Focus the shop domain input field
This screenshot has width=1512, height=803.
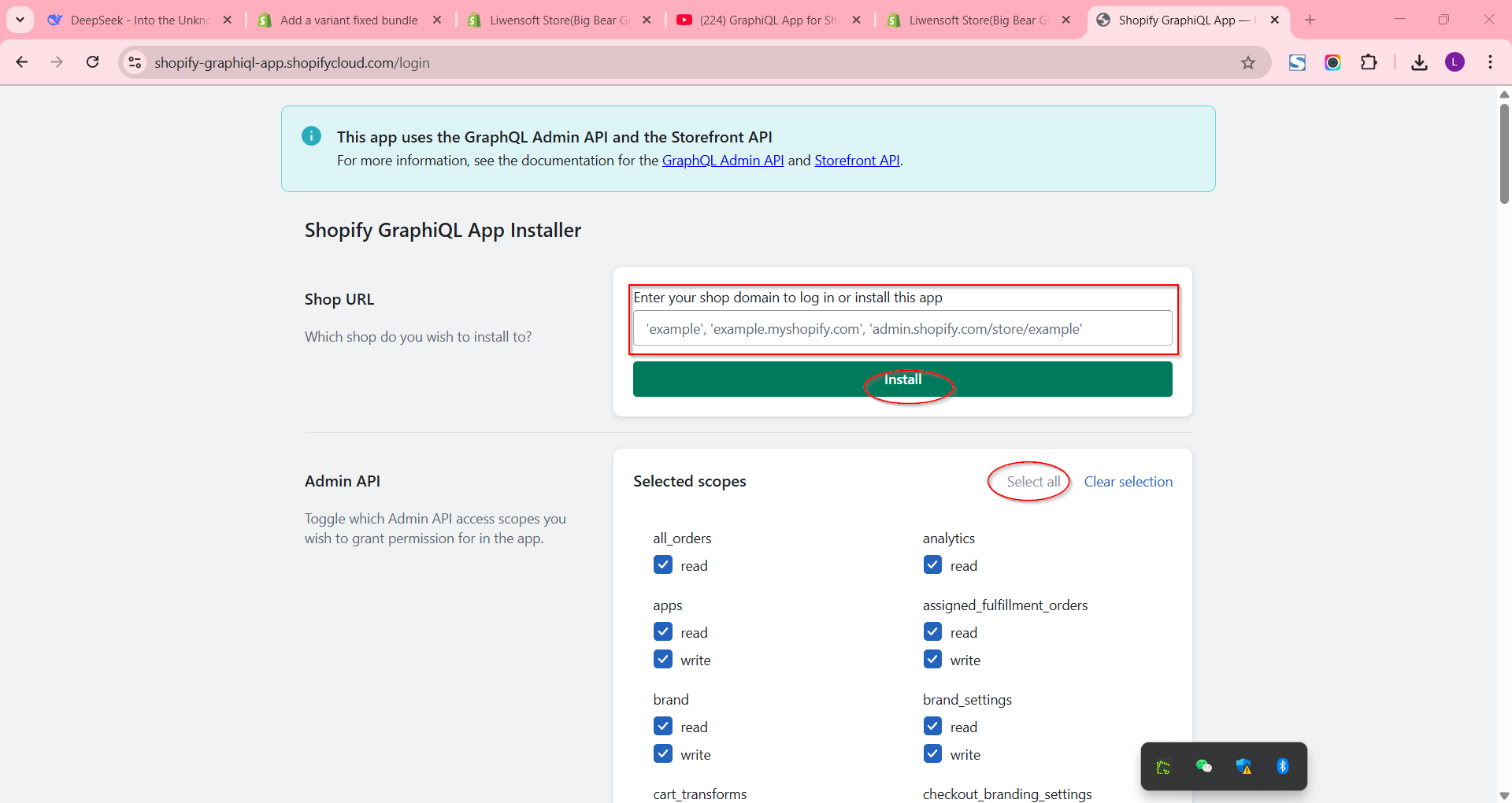tap(902, 328)
